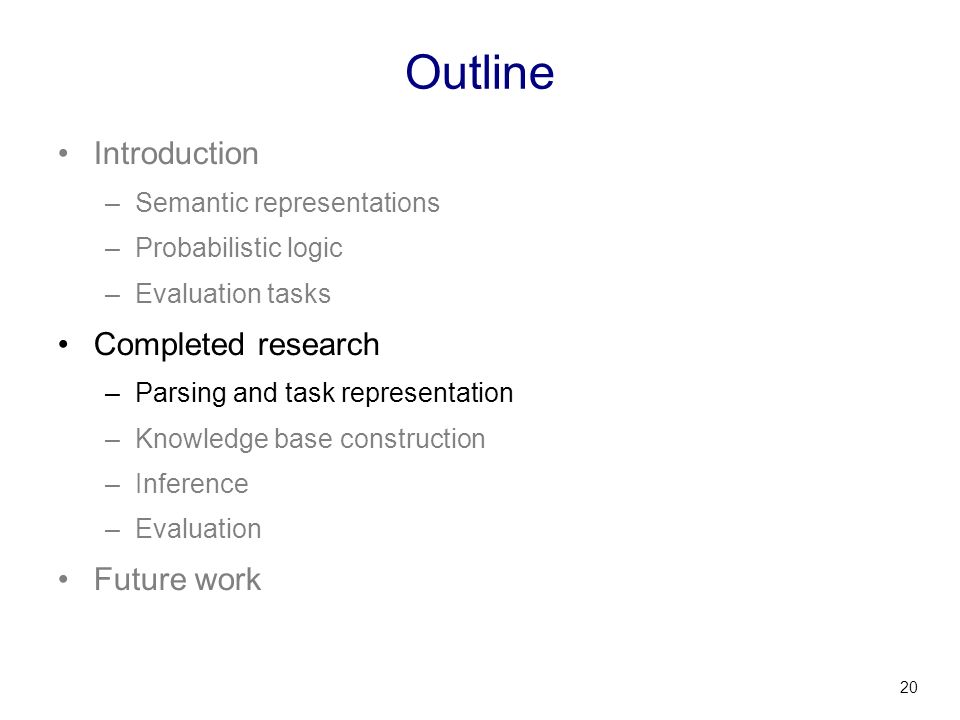Viewport: 960px width, 720px height.
Task: Click the slide number 20
Action: point(909,688)
